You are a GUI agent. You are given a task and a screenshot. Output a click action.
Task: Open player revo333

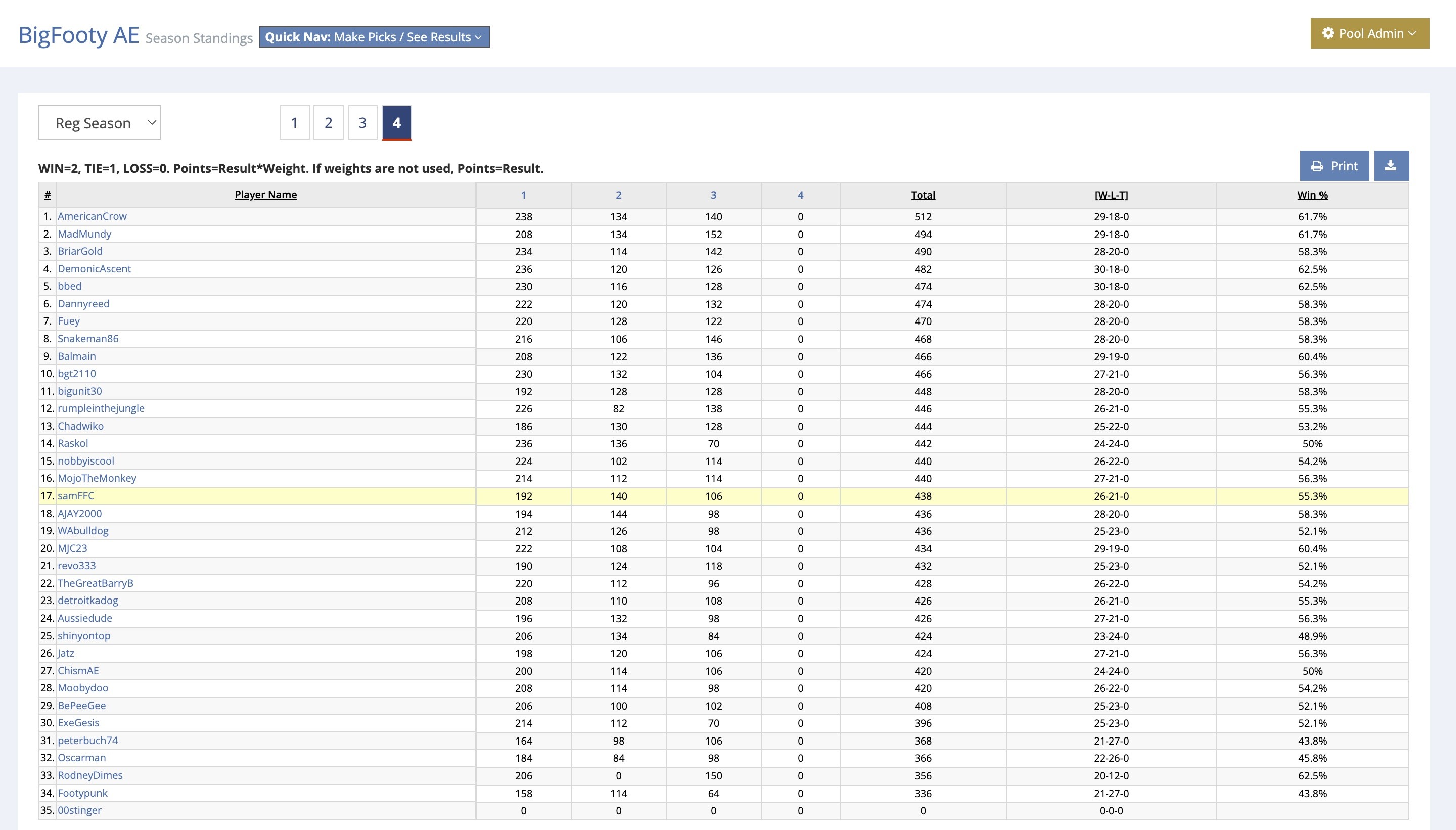click(76, 566)
